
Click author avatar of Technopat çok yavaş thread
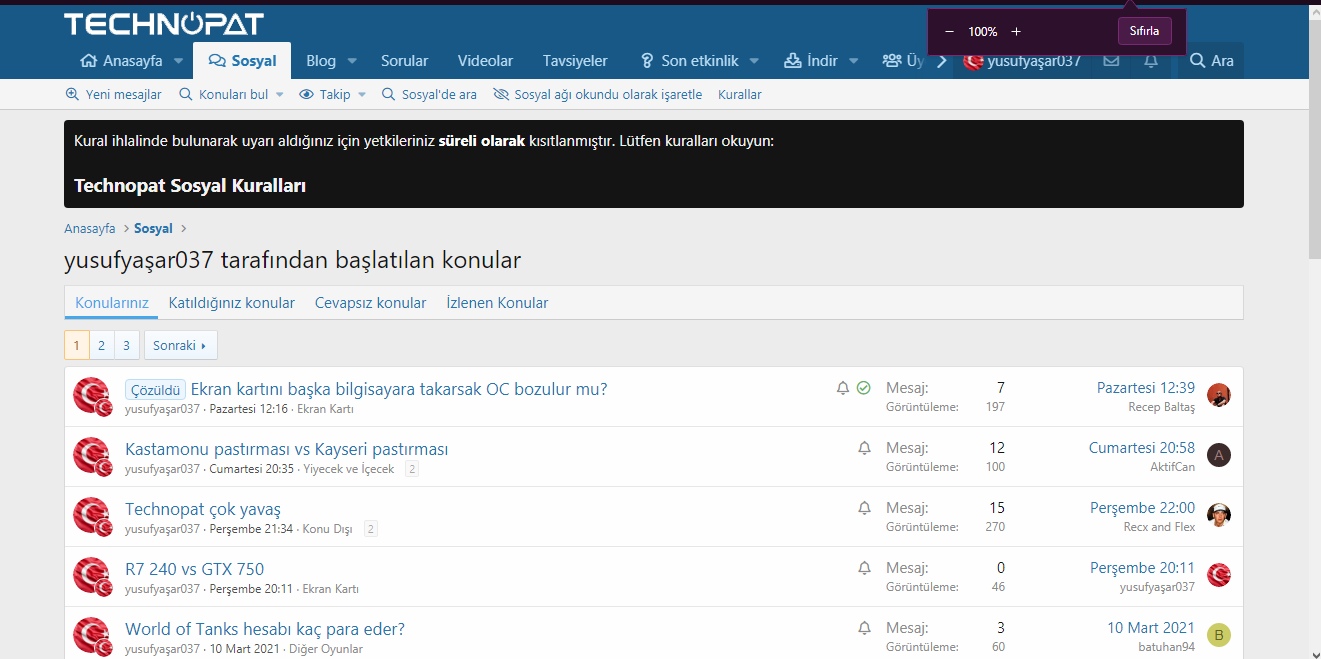(91, 515)
